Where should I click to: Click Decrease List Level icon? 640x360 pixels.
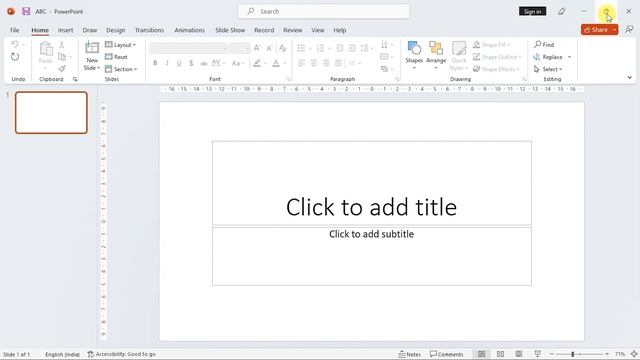pyautogui.click(x=340, y=48)
